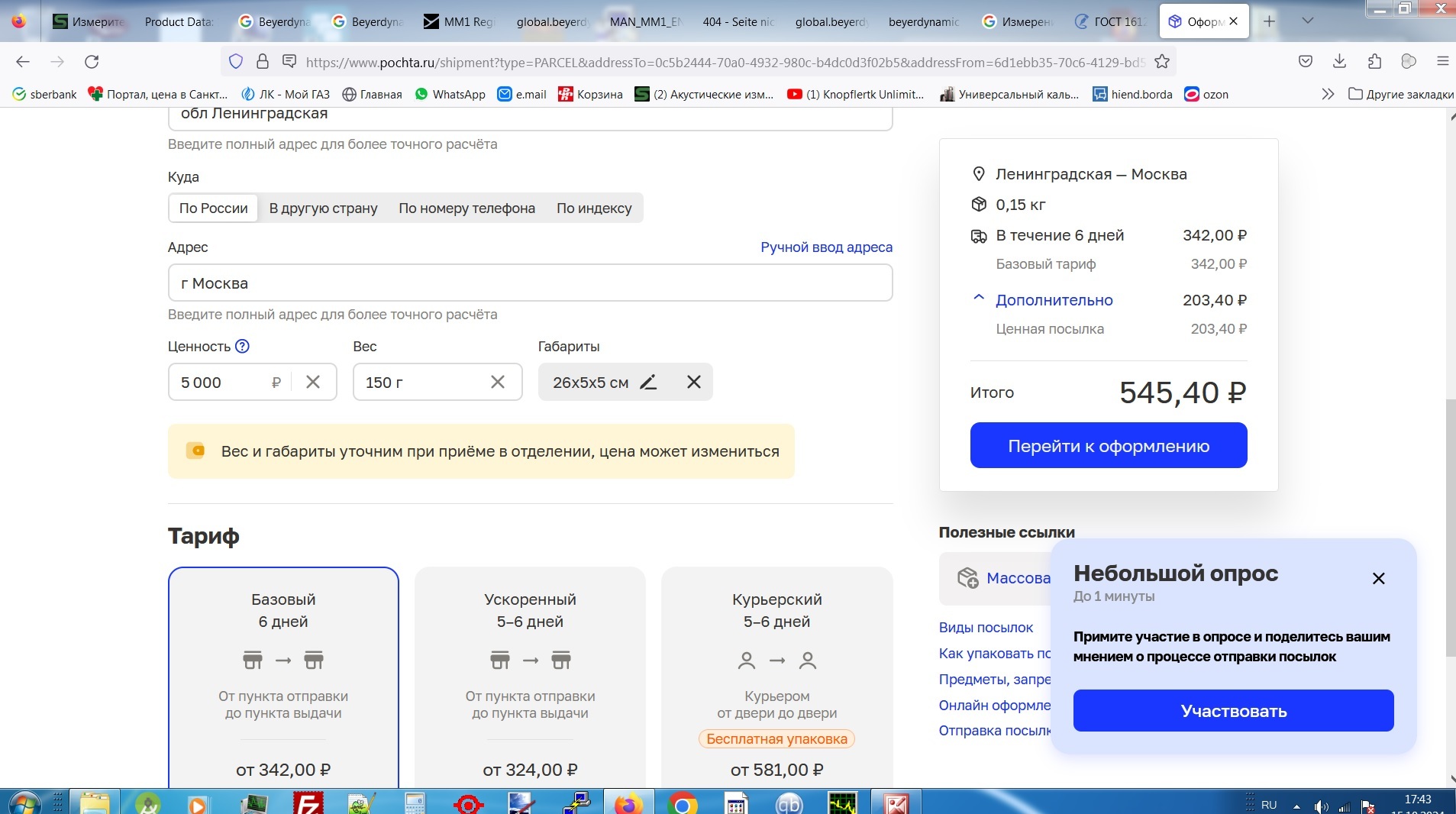This screenshot has height=814, width=1456.
Task: List all tabs dropdown arrow
Action: tap(1307, 21)
